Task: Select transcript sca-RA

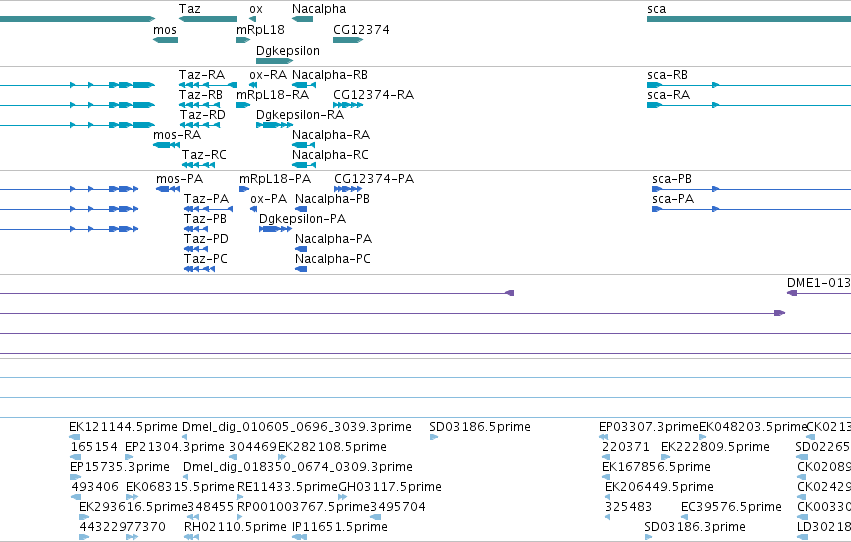Action: 749,105
